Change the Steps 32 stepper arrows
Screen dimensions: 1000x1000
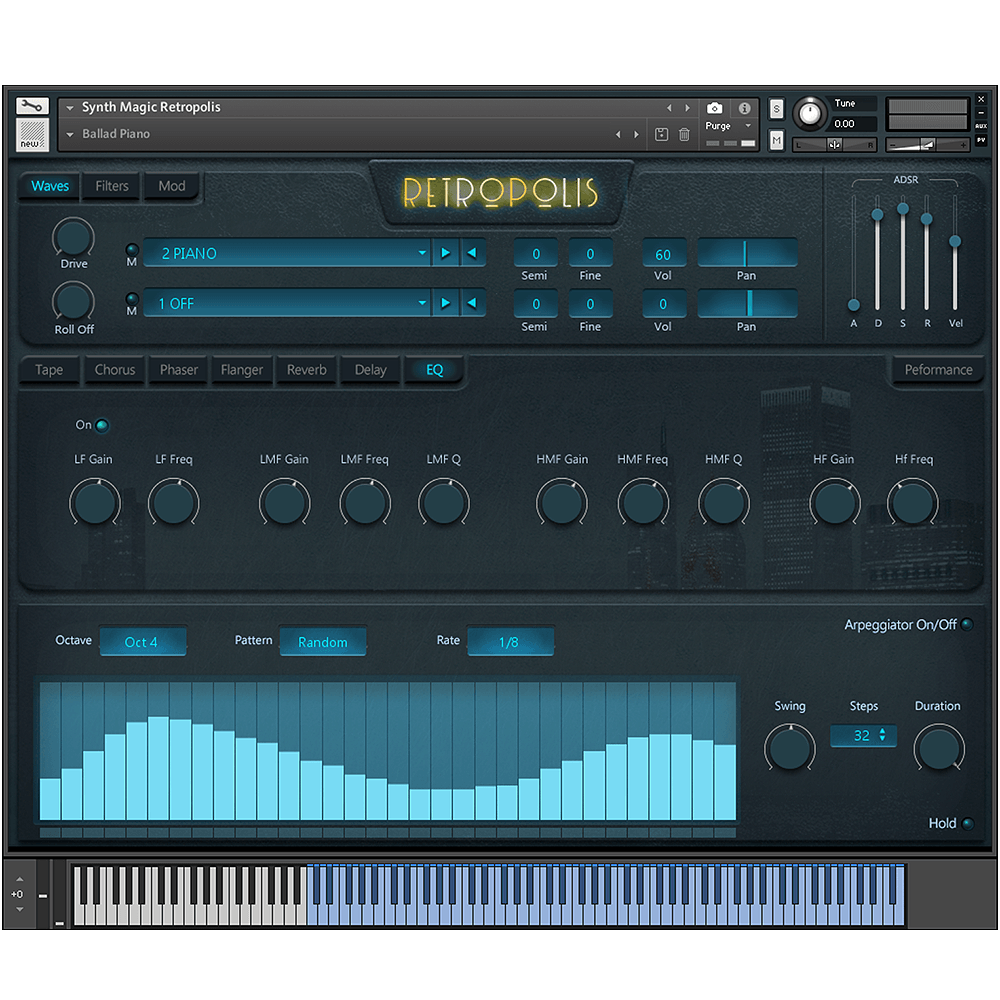point(882,735)
